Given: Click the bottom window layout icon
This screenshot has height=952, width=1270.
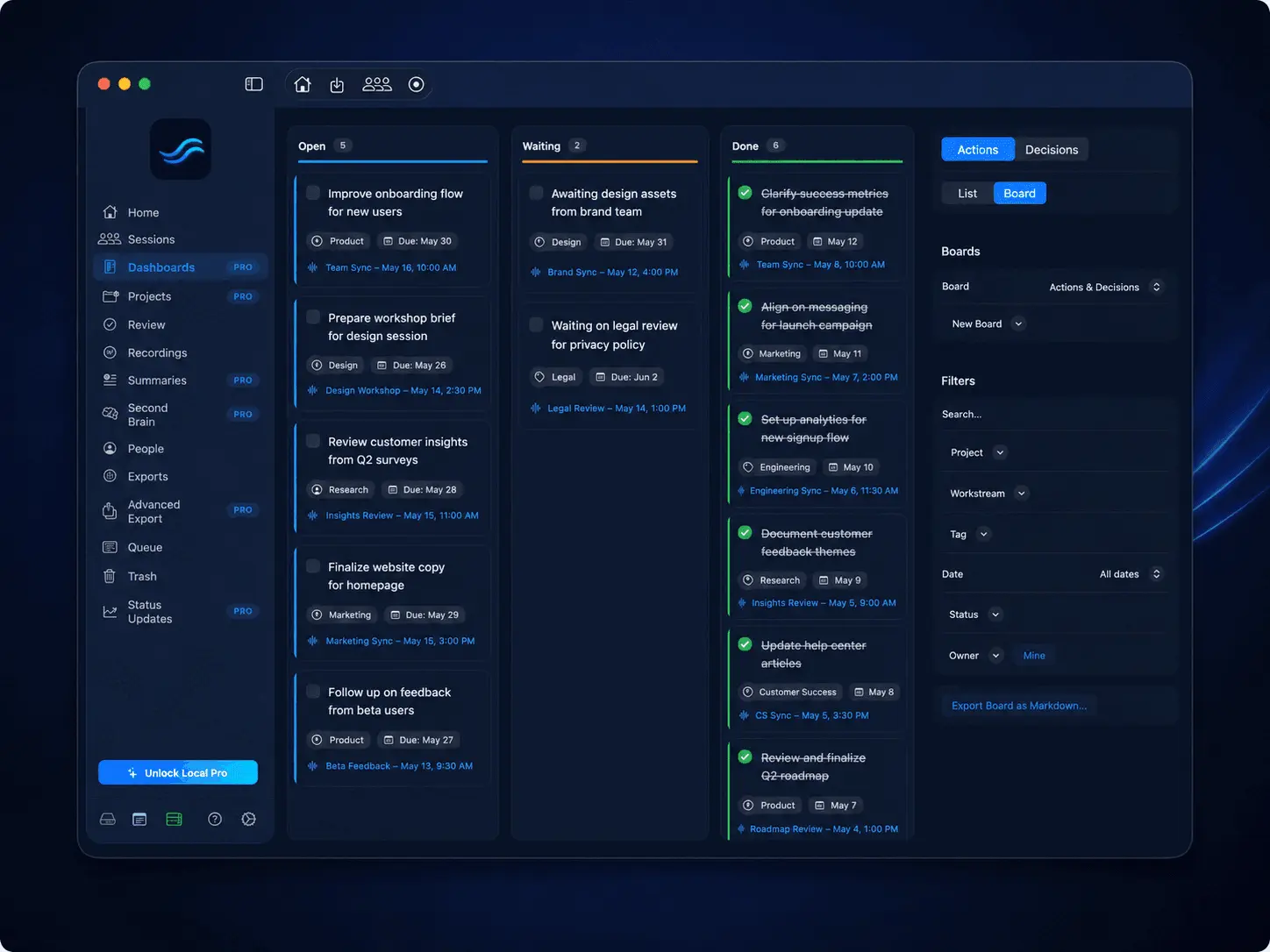Looking at the screenshot, I should point(139,819).
